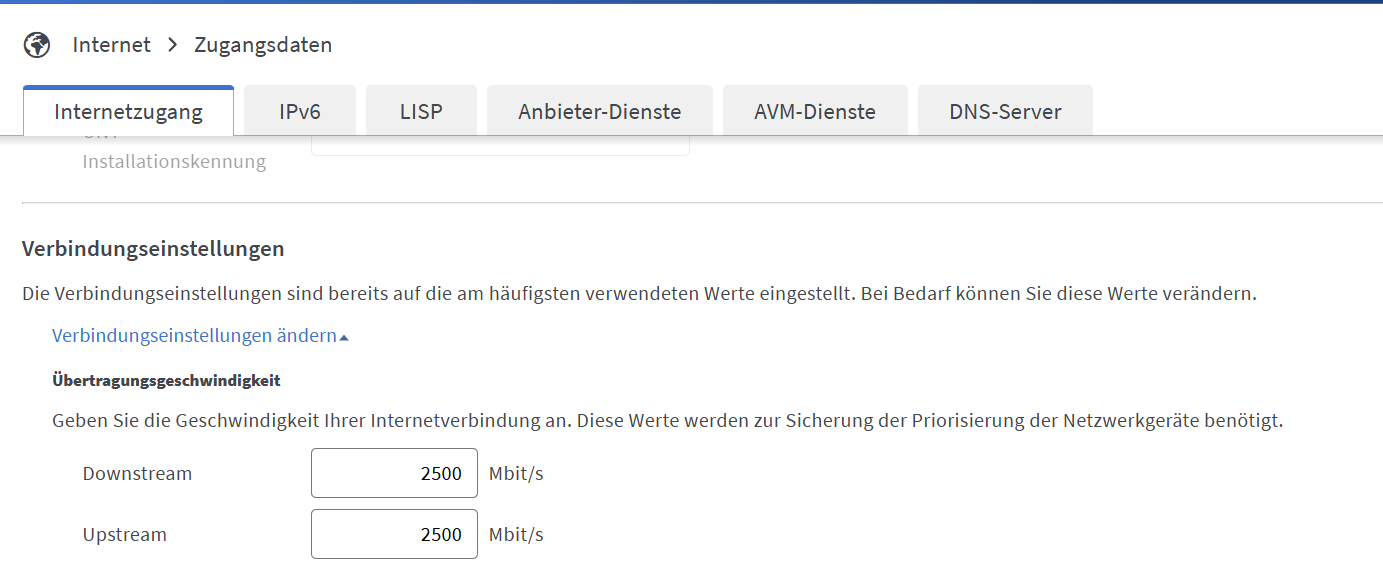The width and height of the screenshot is (1383, 582).
Task: Click the globe icon beside Internet
Action: click(37, 45)
